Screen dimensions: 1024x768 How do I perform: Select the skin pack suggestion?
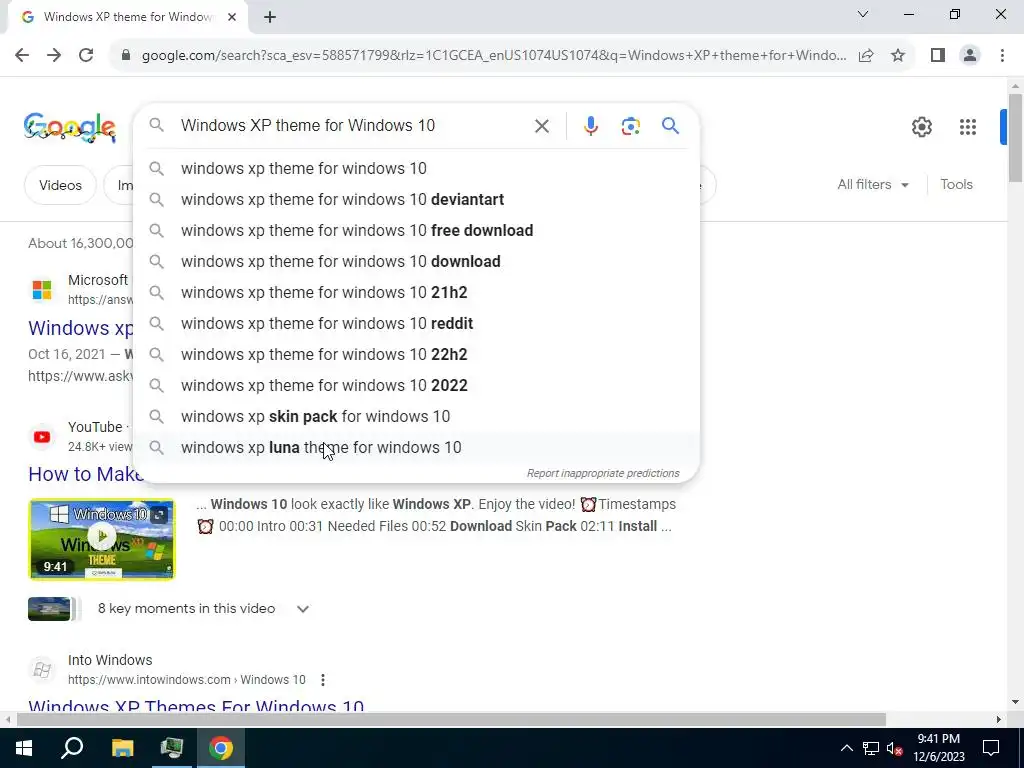tap(416, 417)
